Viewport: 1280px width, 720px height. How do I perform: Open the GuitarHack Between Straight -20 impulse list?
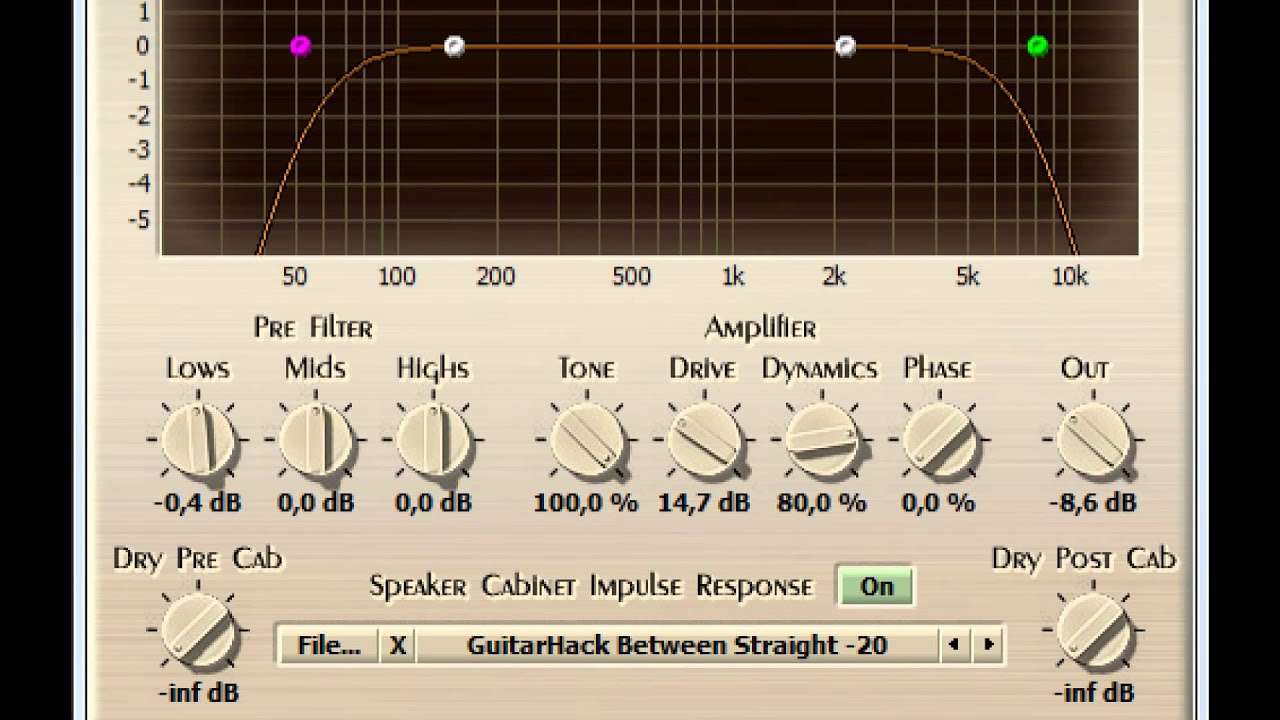coord(677,645)
